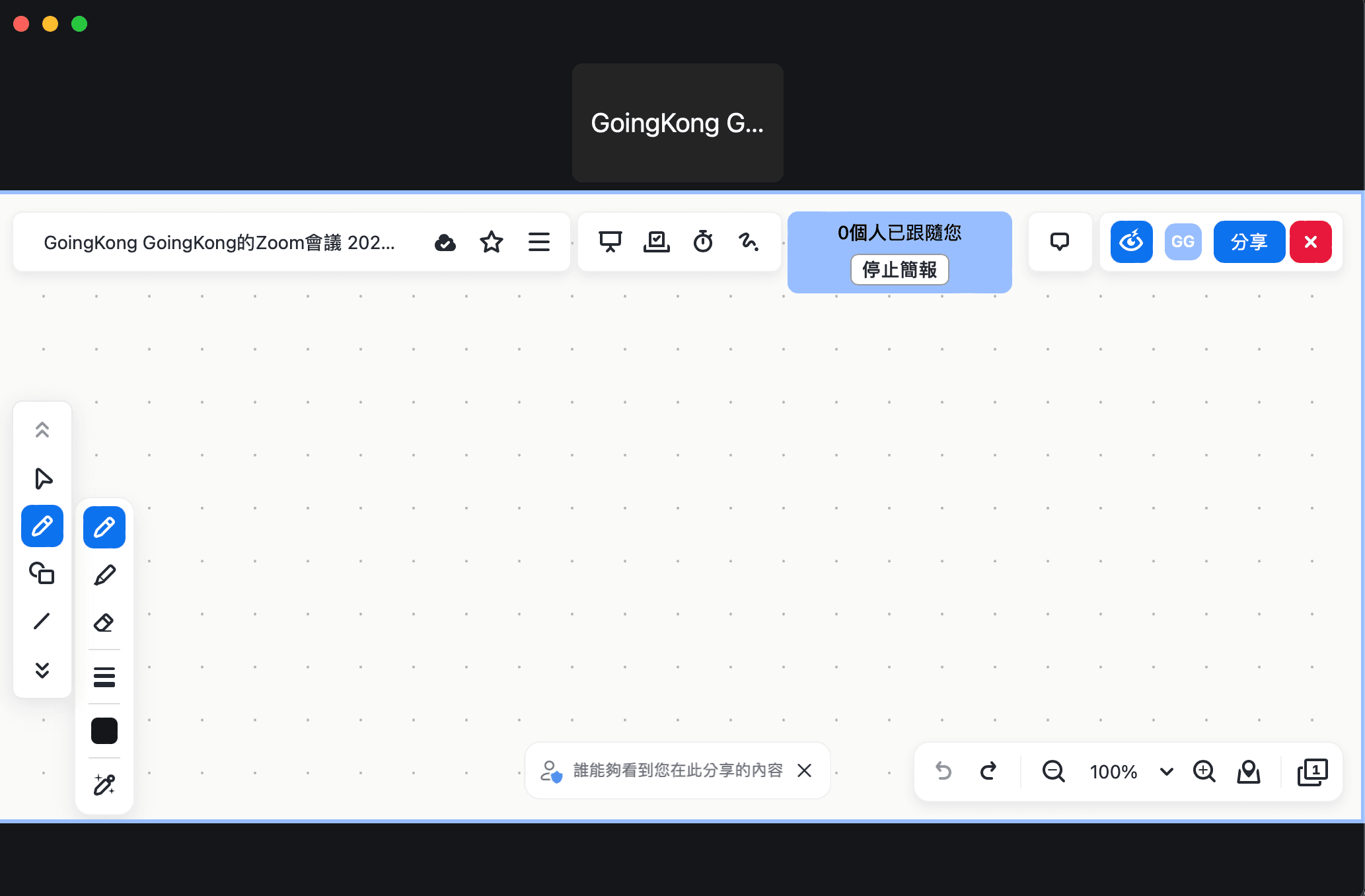This screenshot has width=1365, height=896.
Task: Select the line tool
Action: (x=42, y=621)
